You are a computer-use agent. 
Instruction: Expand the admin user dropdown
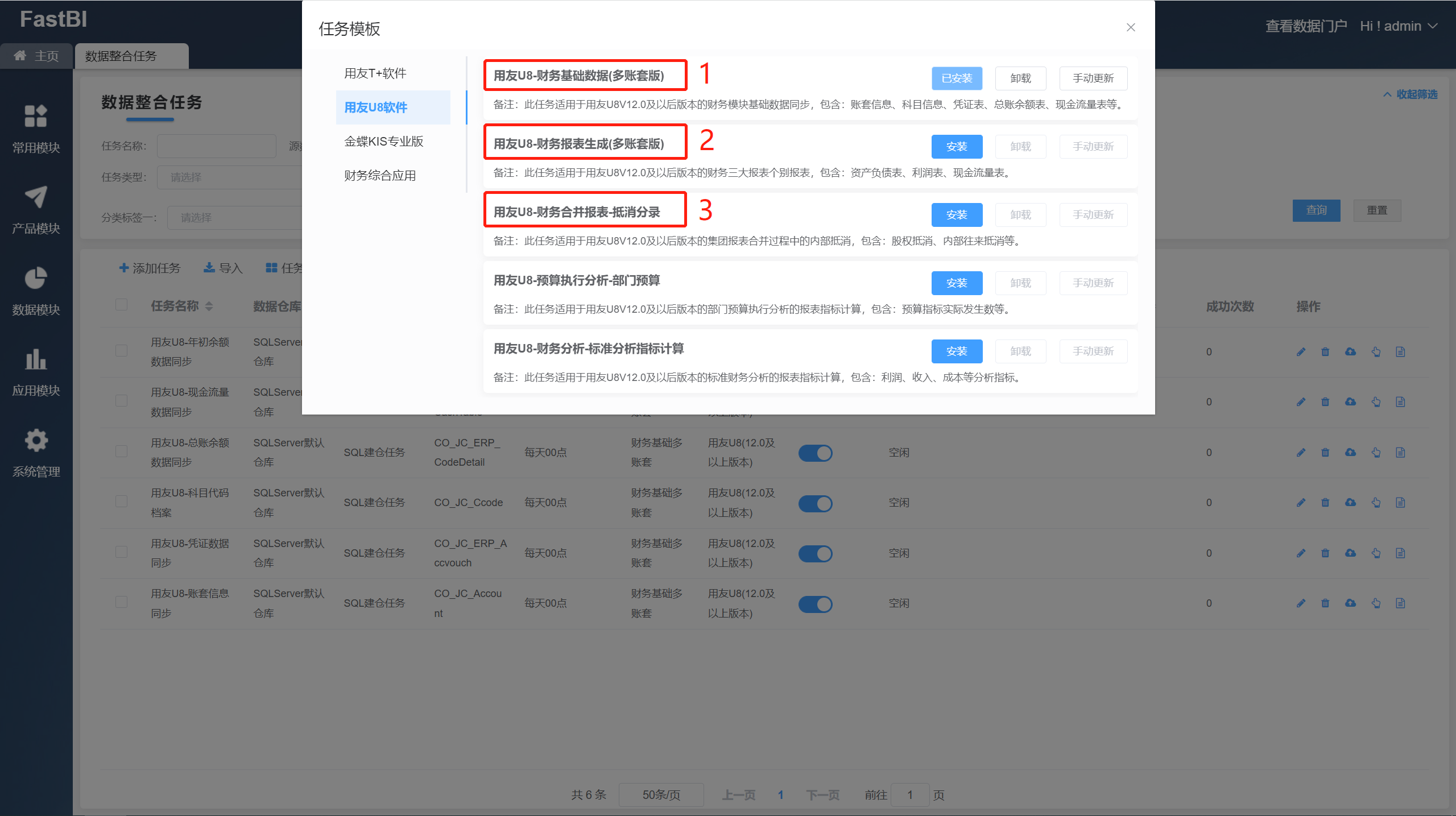(1399, 26)
